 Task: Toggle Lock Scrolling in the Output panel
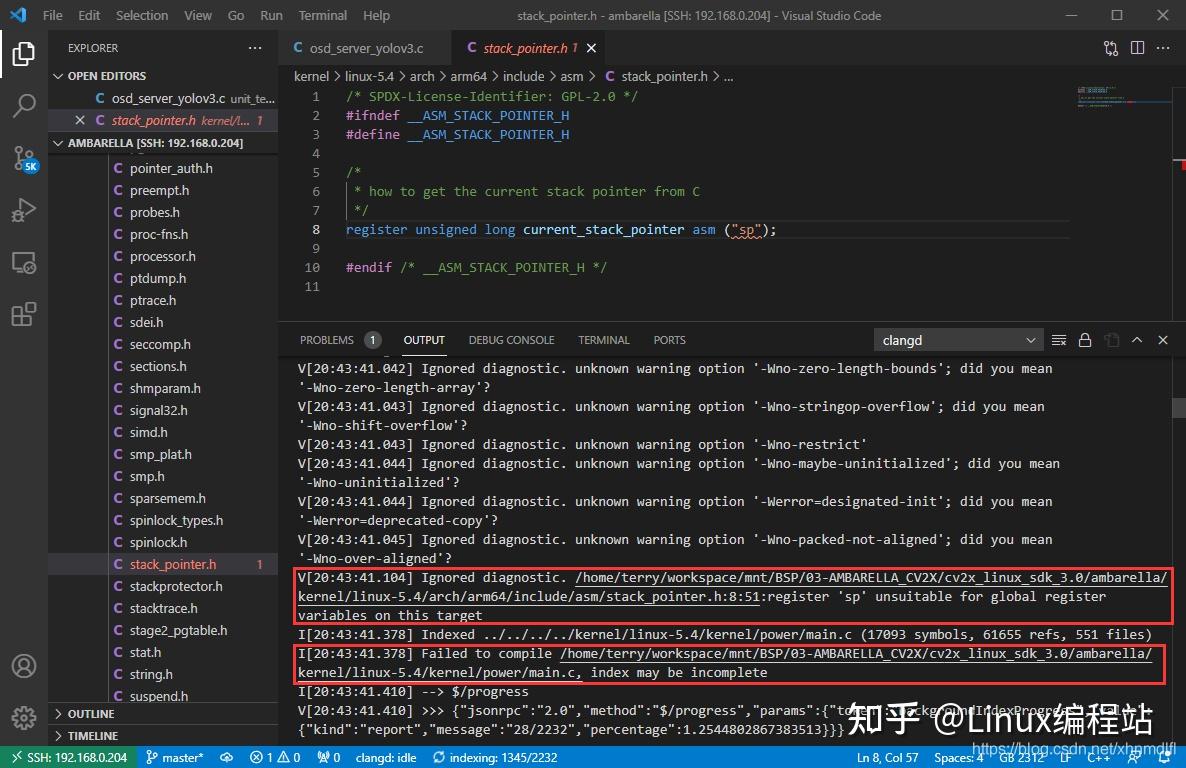click(1085, 340)
